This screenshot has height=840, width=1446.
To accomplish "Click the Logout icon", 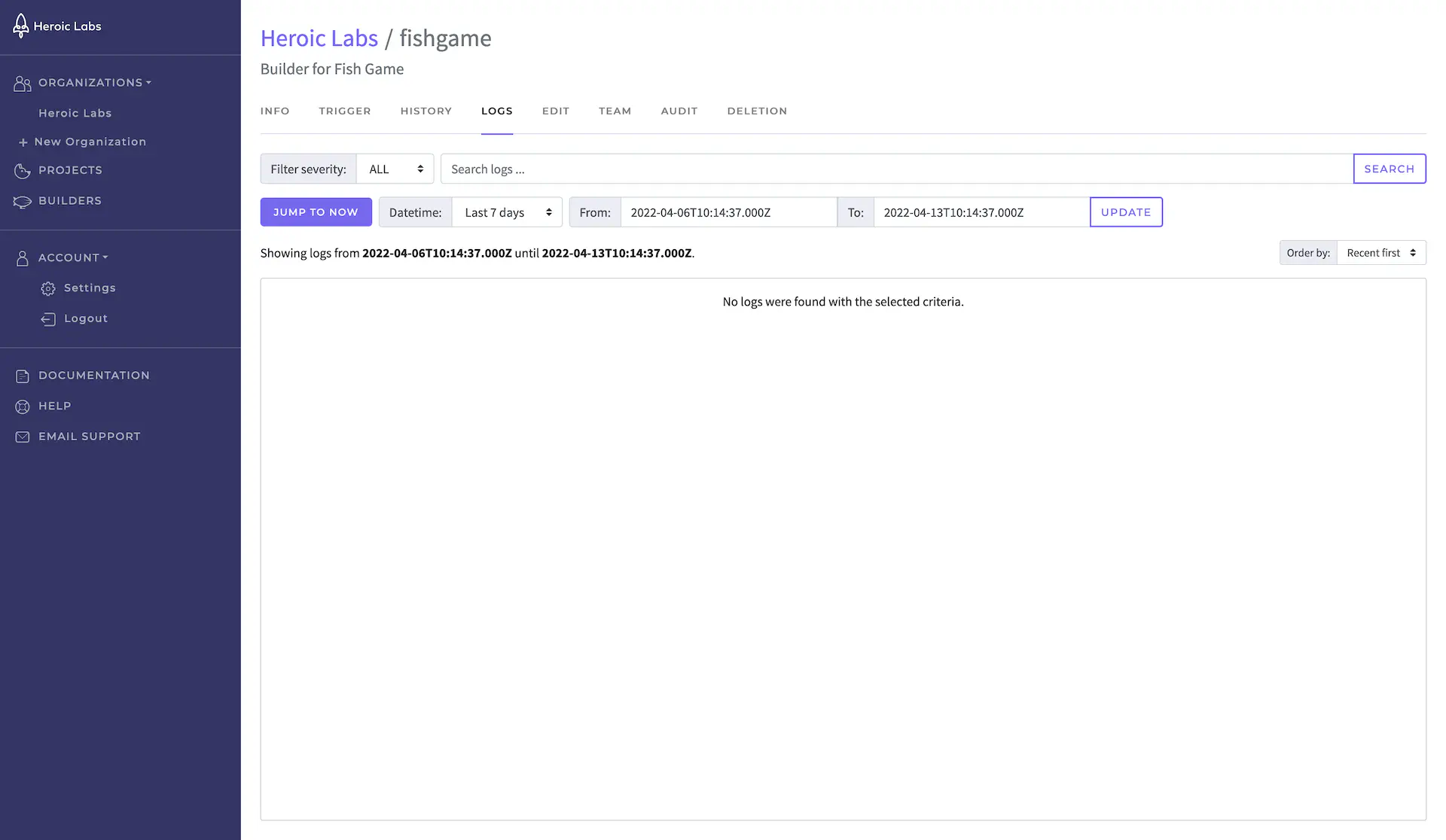I will [x=47, y=318].
